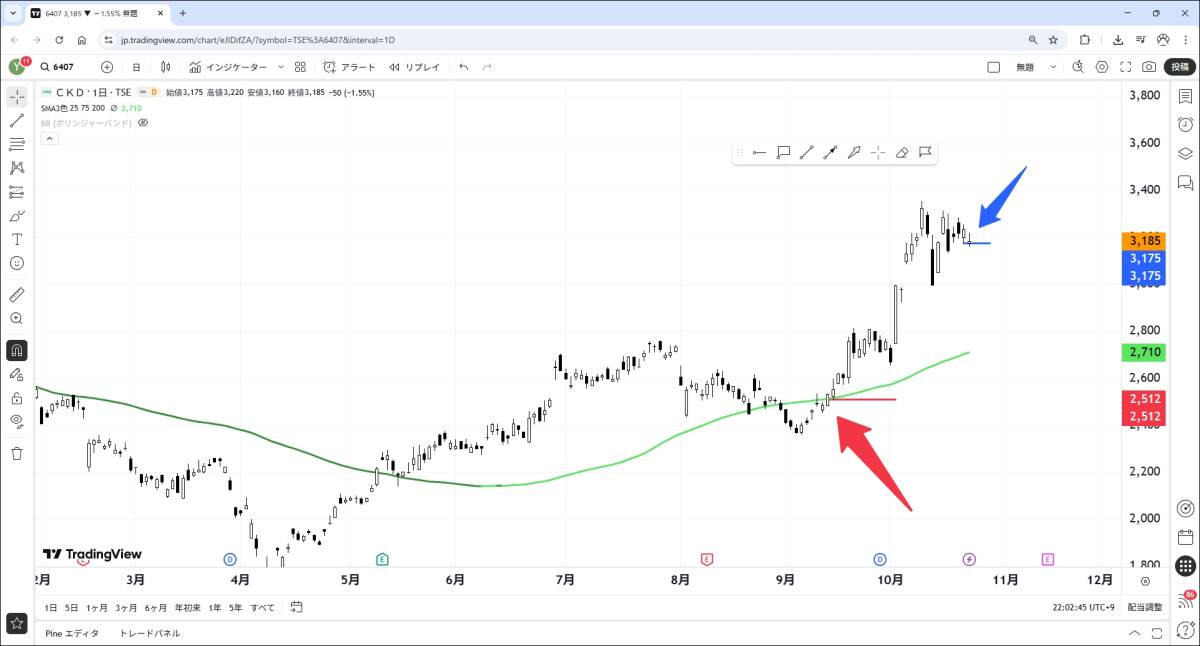Open the patterns tool in left sidebar
1200x646 pixels.
point(17,168)
